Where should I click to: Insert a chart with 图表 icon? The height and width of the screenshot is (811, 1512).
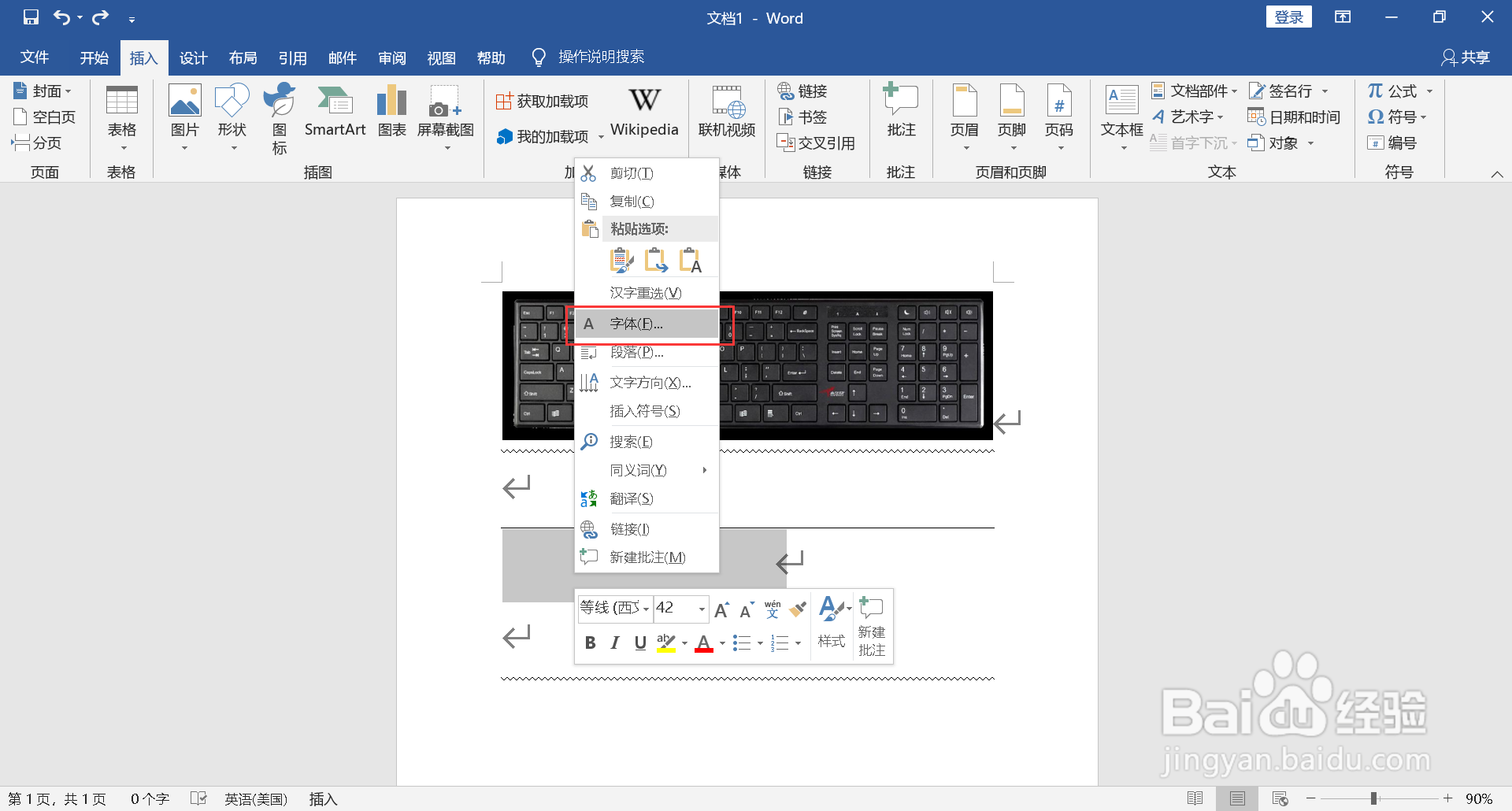tap(391, 111)
